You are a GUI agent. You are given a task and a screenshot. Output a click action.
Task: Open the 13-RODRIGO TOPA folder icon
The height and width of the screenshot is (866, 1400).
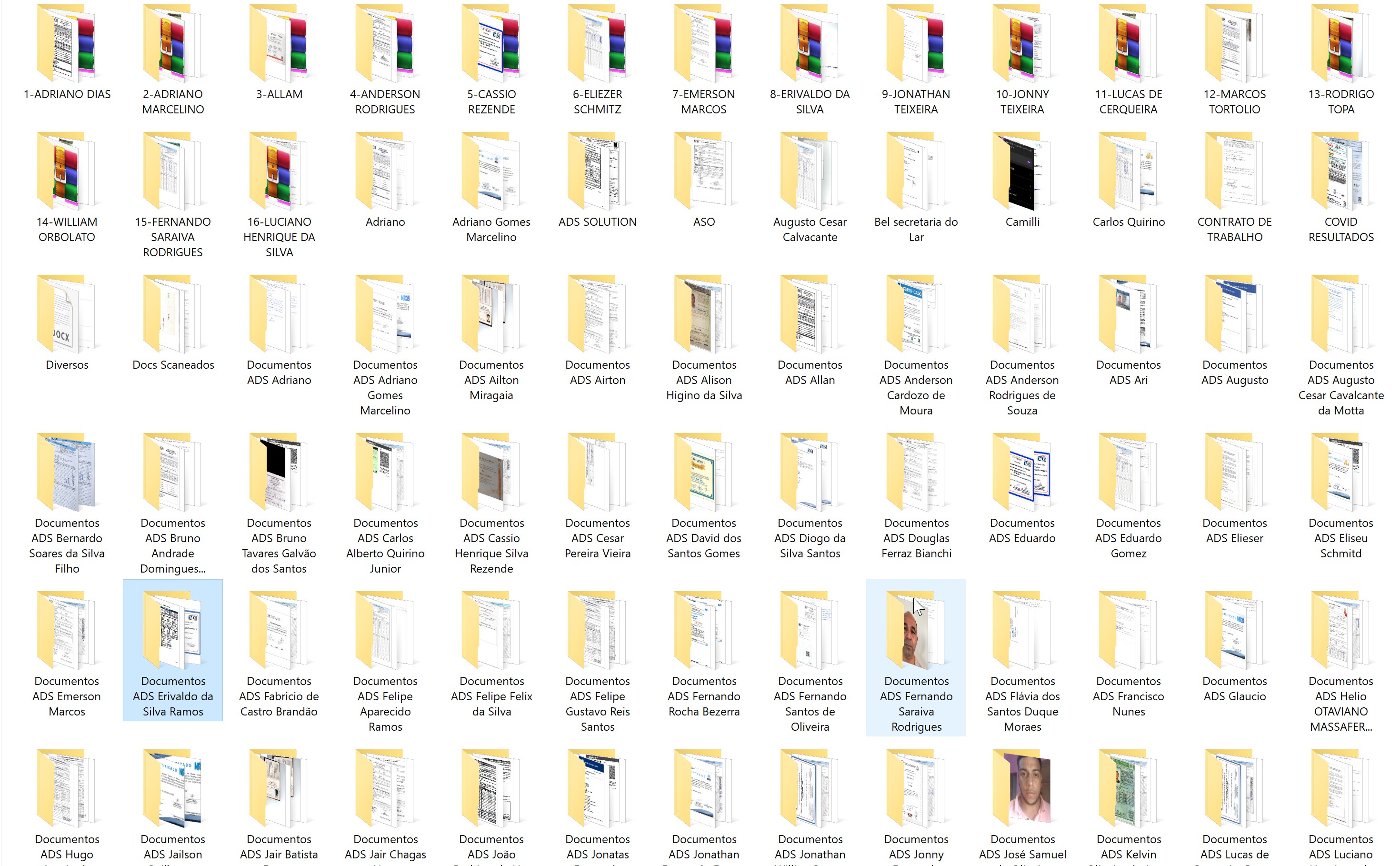(1341, 43)
